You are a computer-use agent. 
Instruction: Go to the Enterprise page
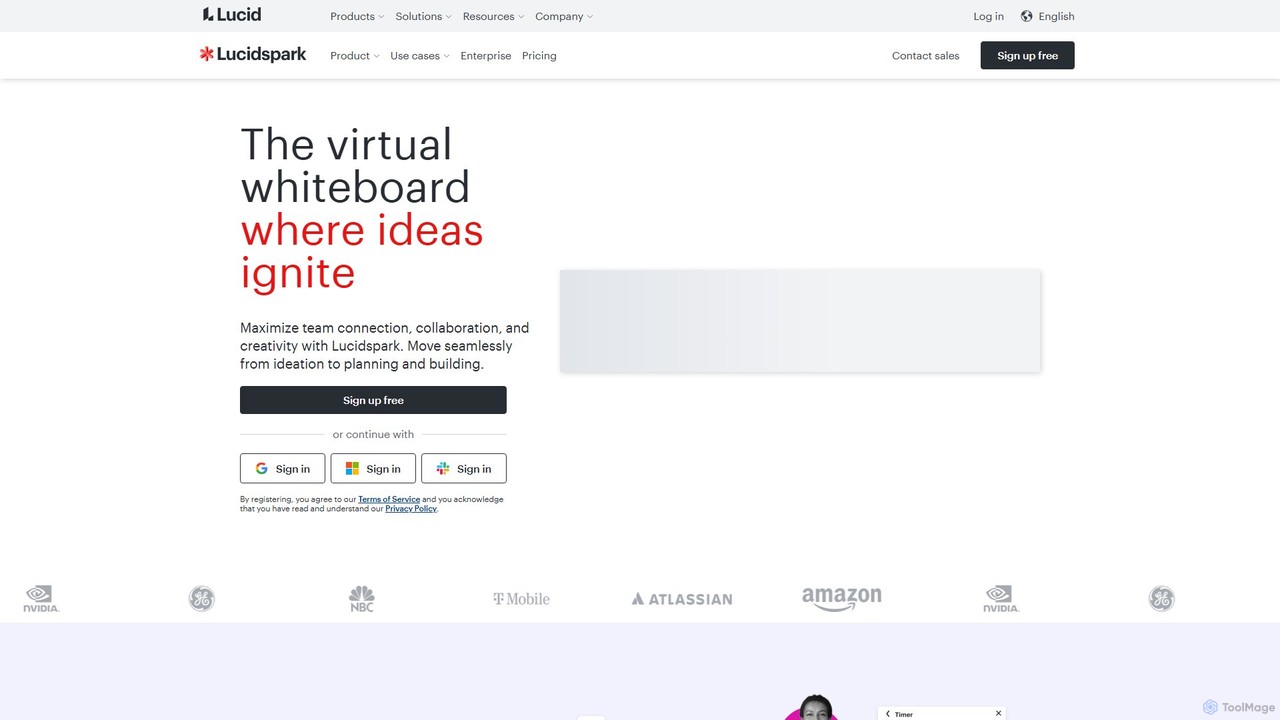click(486, 56)
